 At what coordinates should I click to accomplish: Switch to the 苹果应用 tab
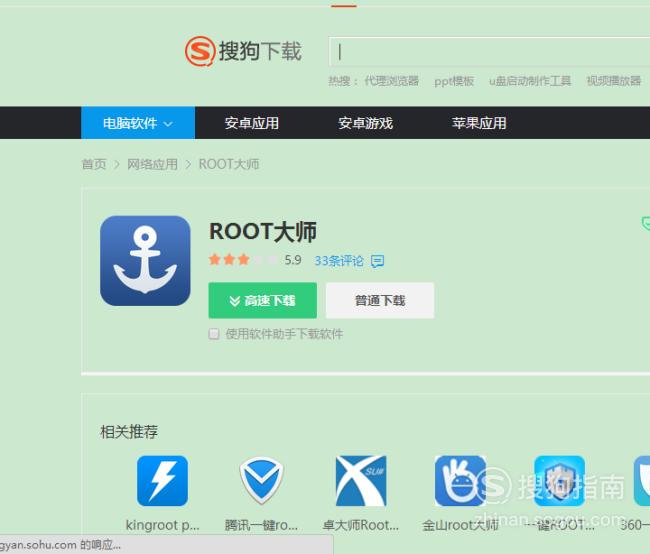point(479,123)
